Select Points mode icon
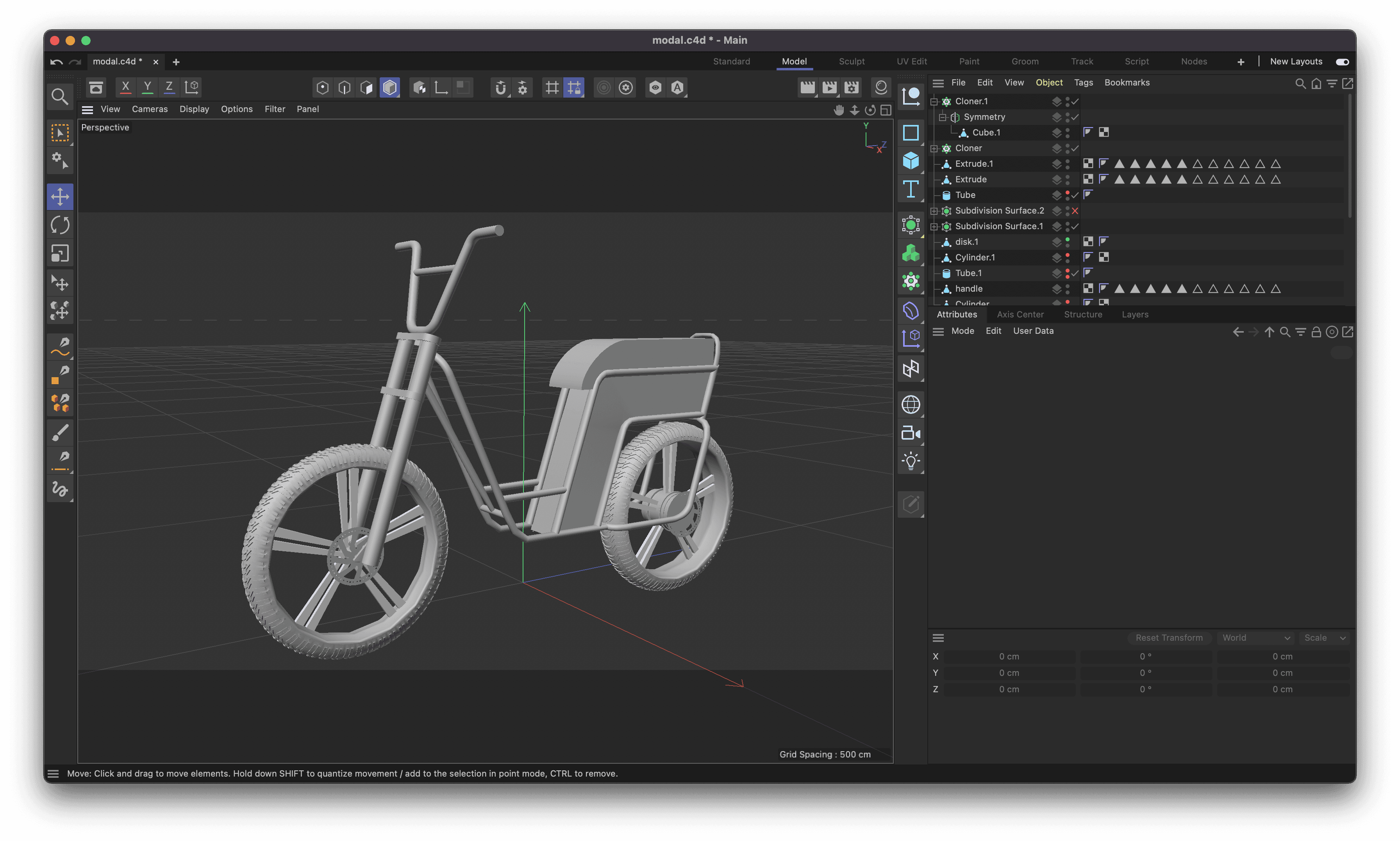The height and width of the screenshot is (841, 1400). pyautogui.click(x=323, y=87)
